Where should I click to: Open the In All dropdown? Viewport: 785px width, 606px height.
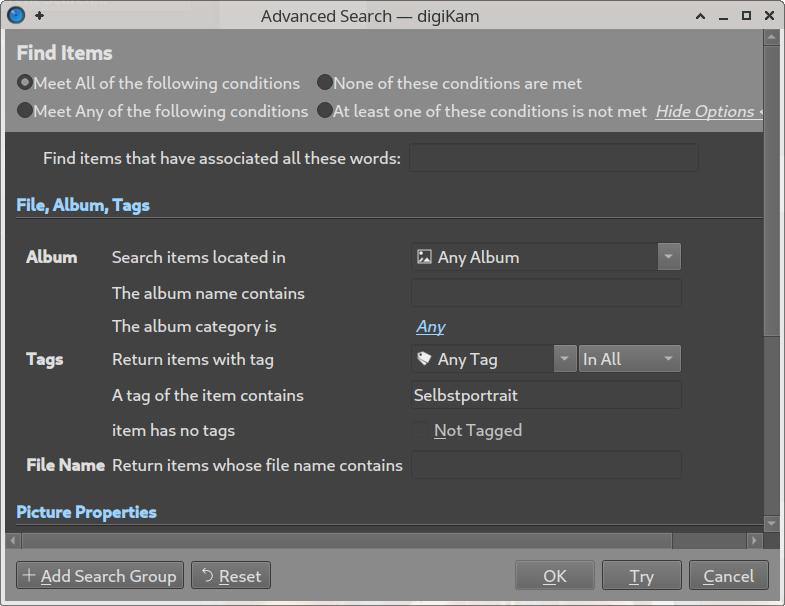pos(629,359)
